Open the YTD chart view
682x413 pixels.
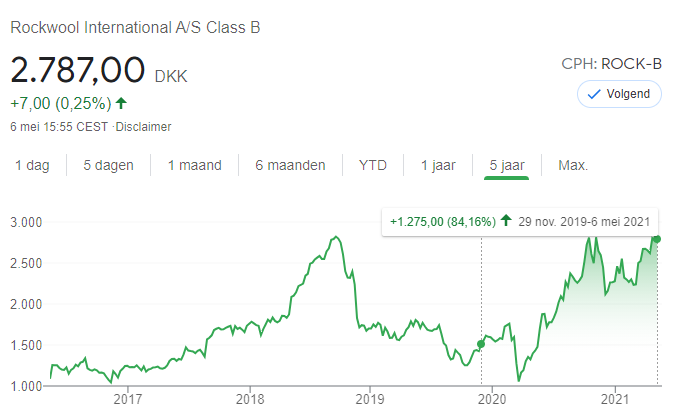373,165
